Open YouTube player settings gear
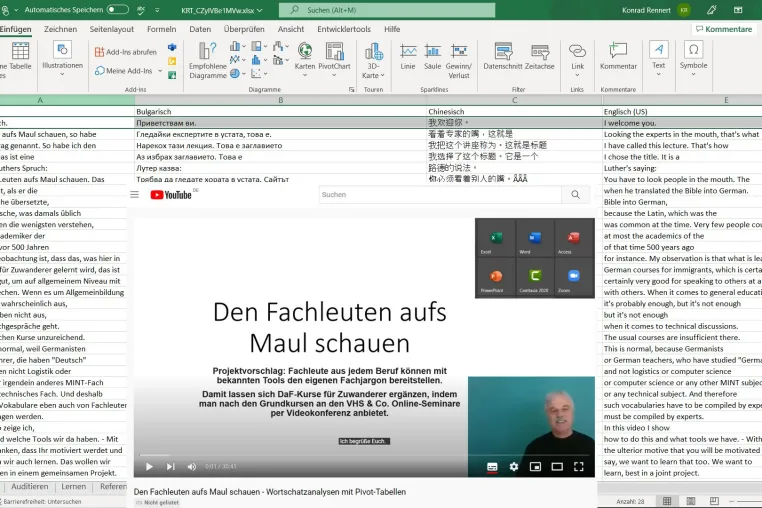This screenshot has width=762, height=508. pyautogui.click(x=514, y=467)
